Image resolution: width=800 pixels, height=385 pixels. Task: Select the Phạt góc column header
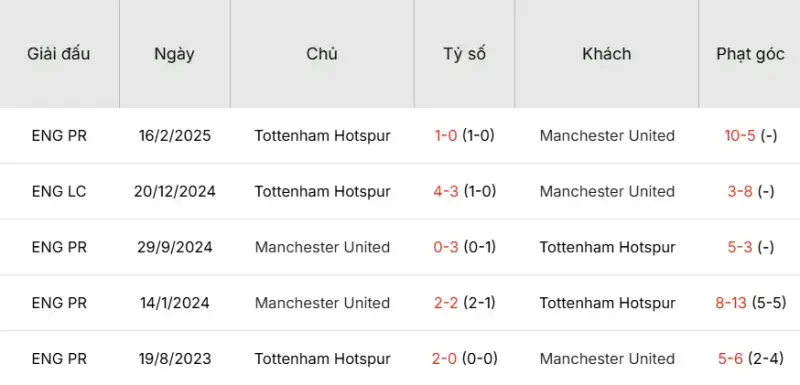point(750,54)
